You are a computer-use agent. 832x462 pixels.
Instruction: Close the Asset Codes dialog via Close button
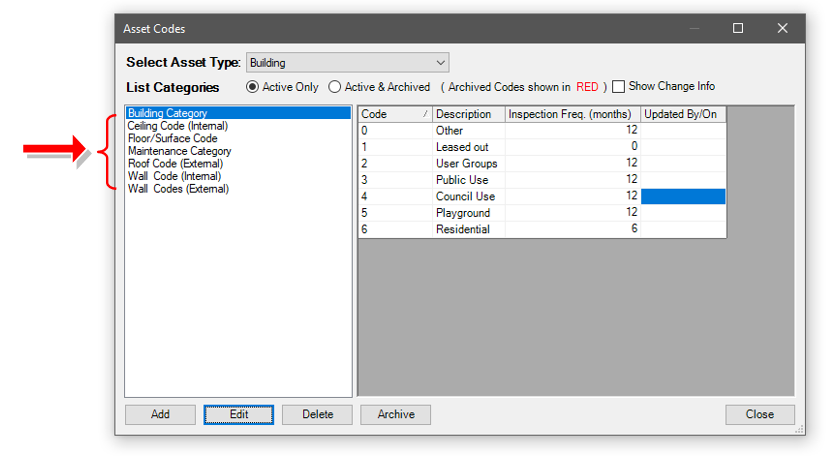pos(759,414)
